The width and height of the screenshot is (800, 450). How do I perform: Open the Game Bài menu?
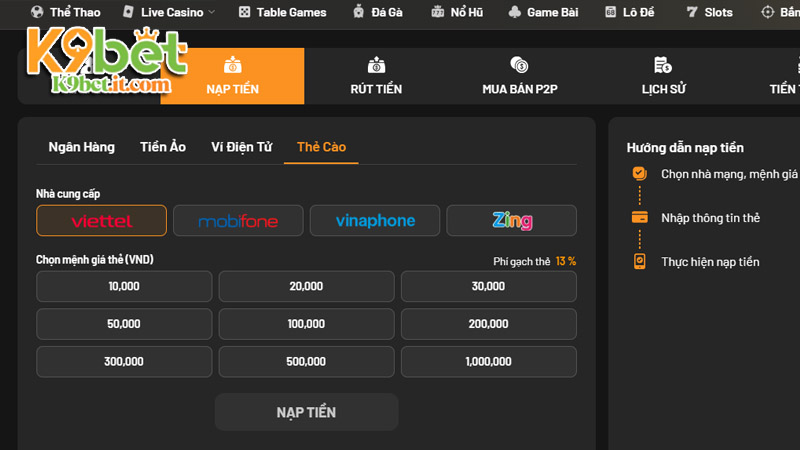tap(543, 12)
